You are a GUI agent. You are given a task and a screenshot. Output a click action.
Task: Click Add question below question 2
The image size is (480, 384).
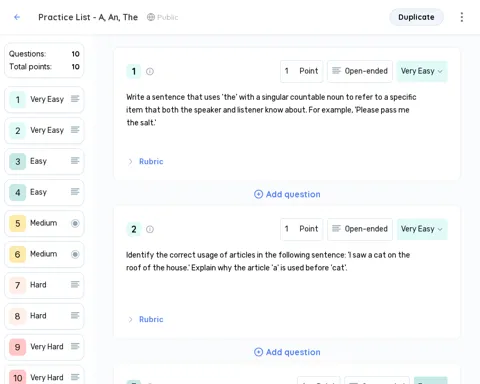point(287,352)
